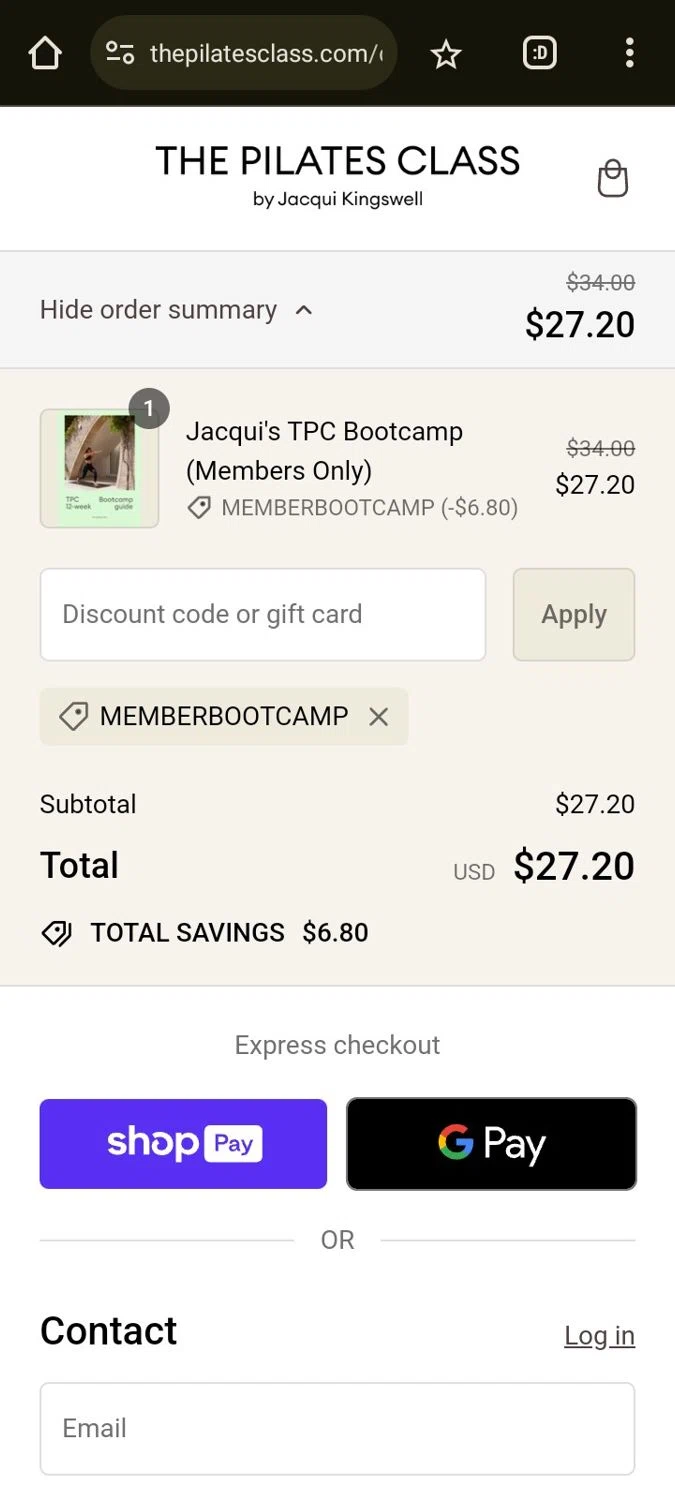Open site info icon in address bar
This screenshot has width=675, height=1500.
point(121,53)
